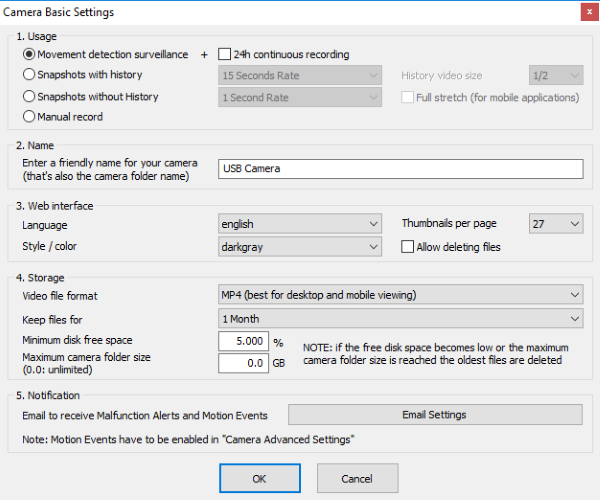Click Maximum camera folder size field
Viewport: 600px width, 500px height.
click(244, 363)
